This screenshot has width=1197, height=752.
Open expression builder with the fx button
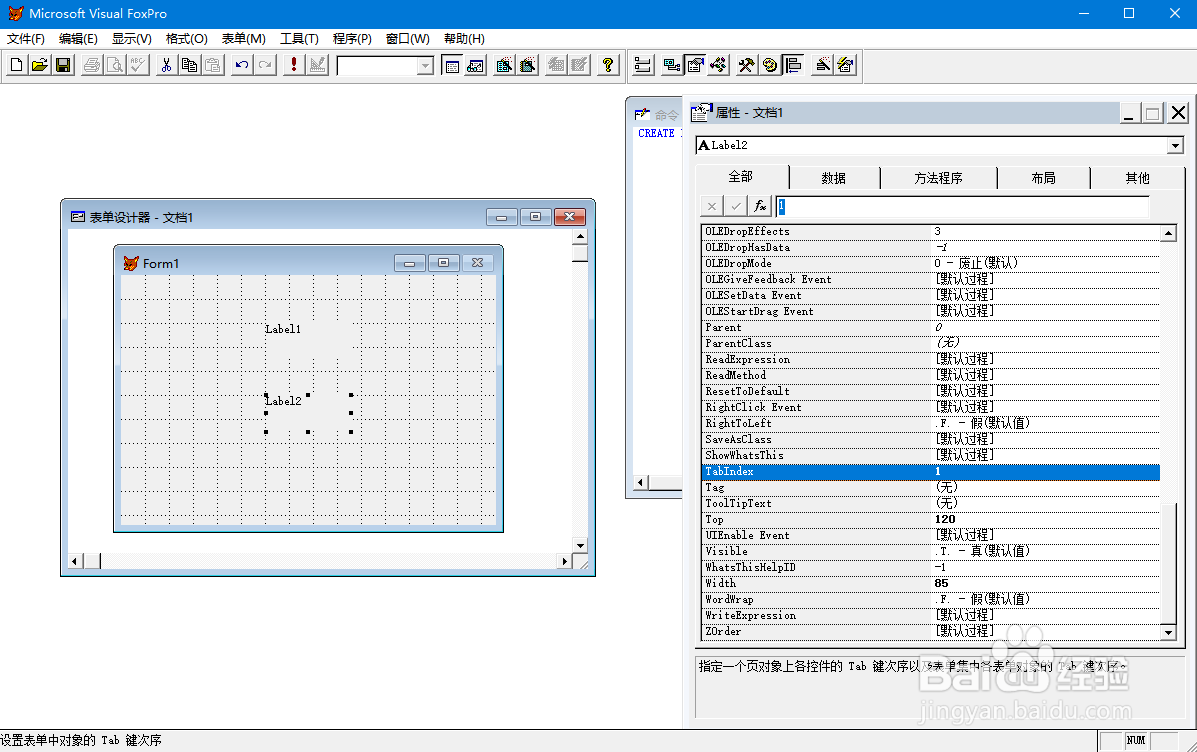coord(760,206)
